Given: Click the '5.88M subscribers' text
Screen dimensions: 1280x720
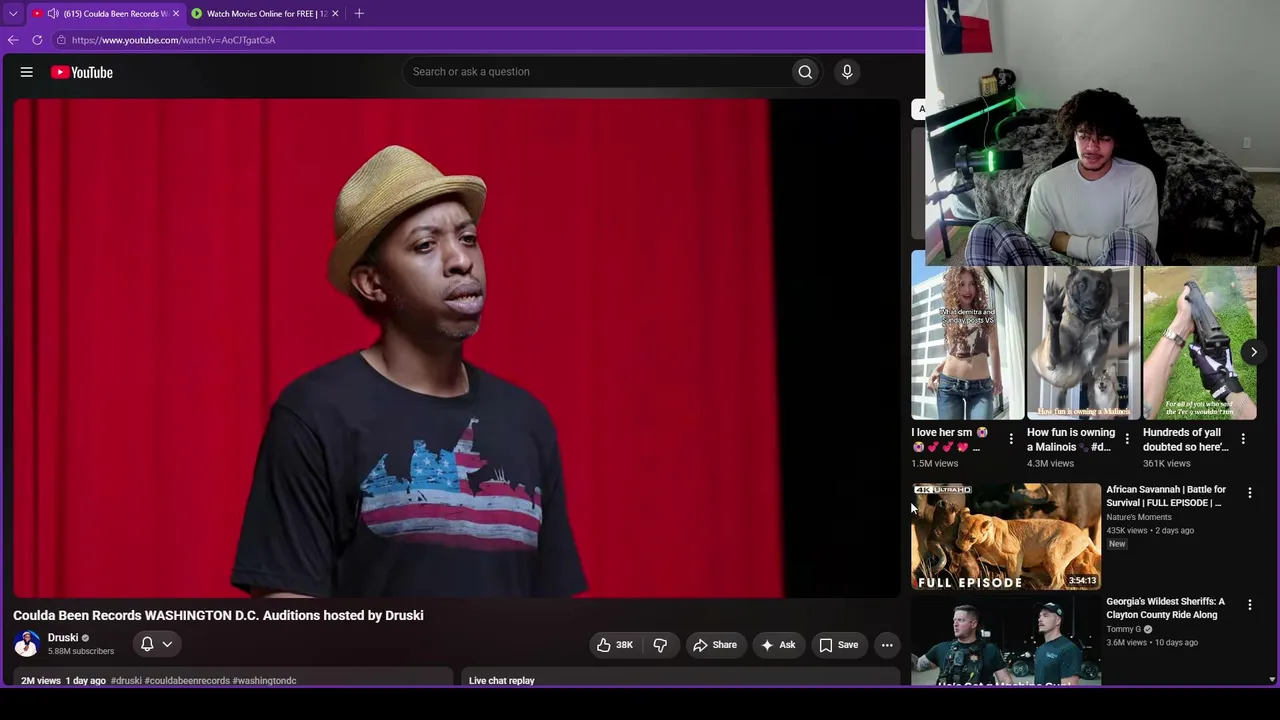Looking at the screenshot, I should click(x=81, y=651).
